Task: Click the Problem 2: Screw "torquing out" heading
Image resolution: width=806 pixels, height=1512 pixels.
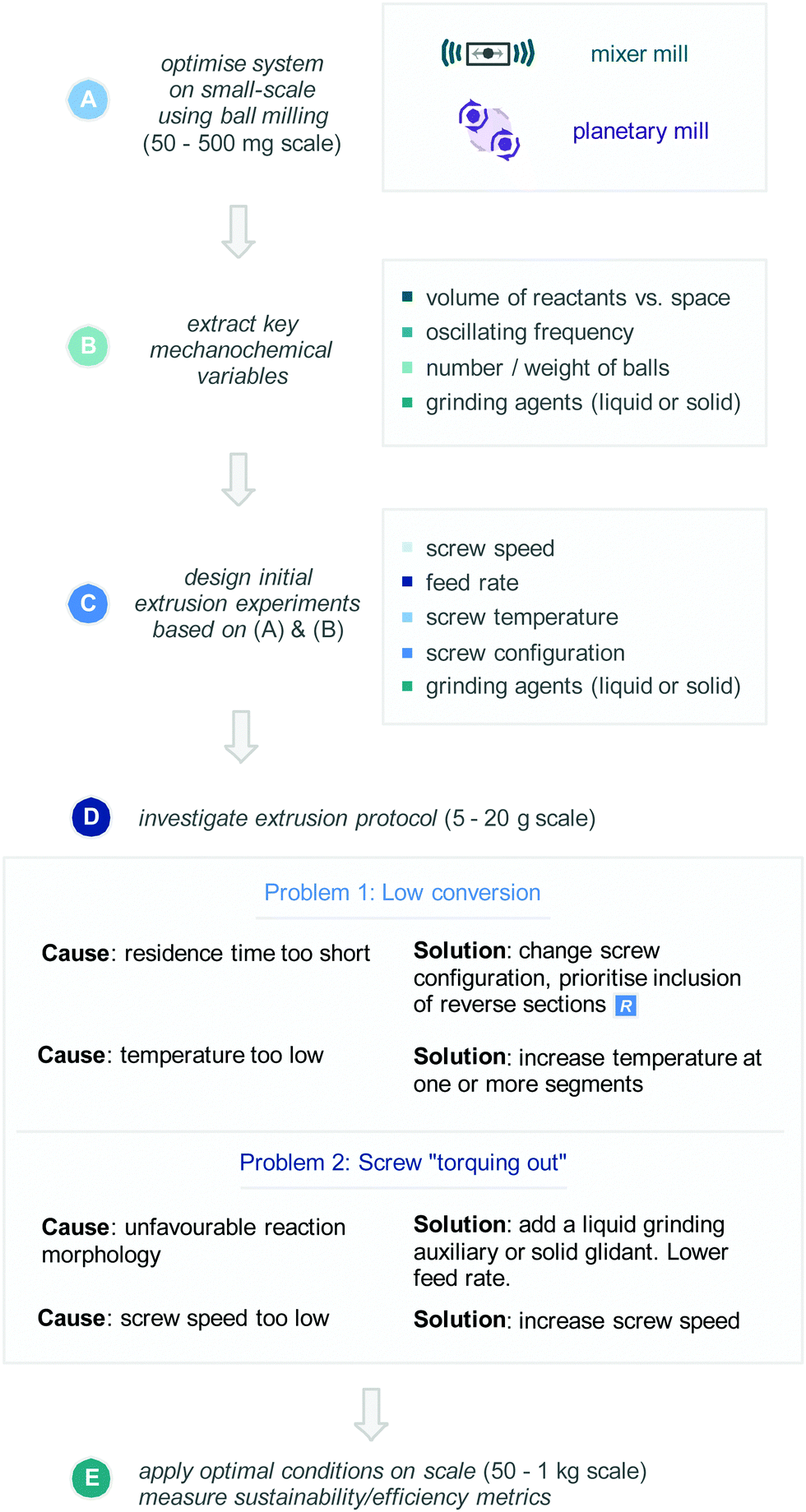Action: [x=403, y=1163]
